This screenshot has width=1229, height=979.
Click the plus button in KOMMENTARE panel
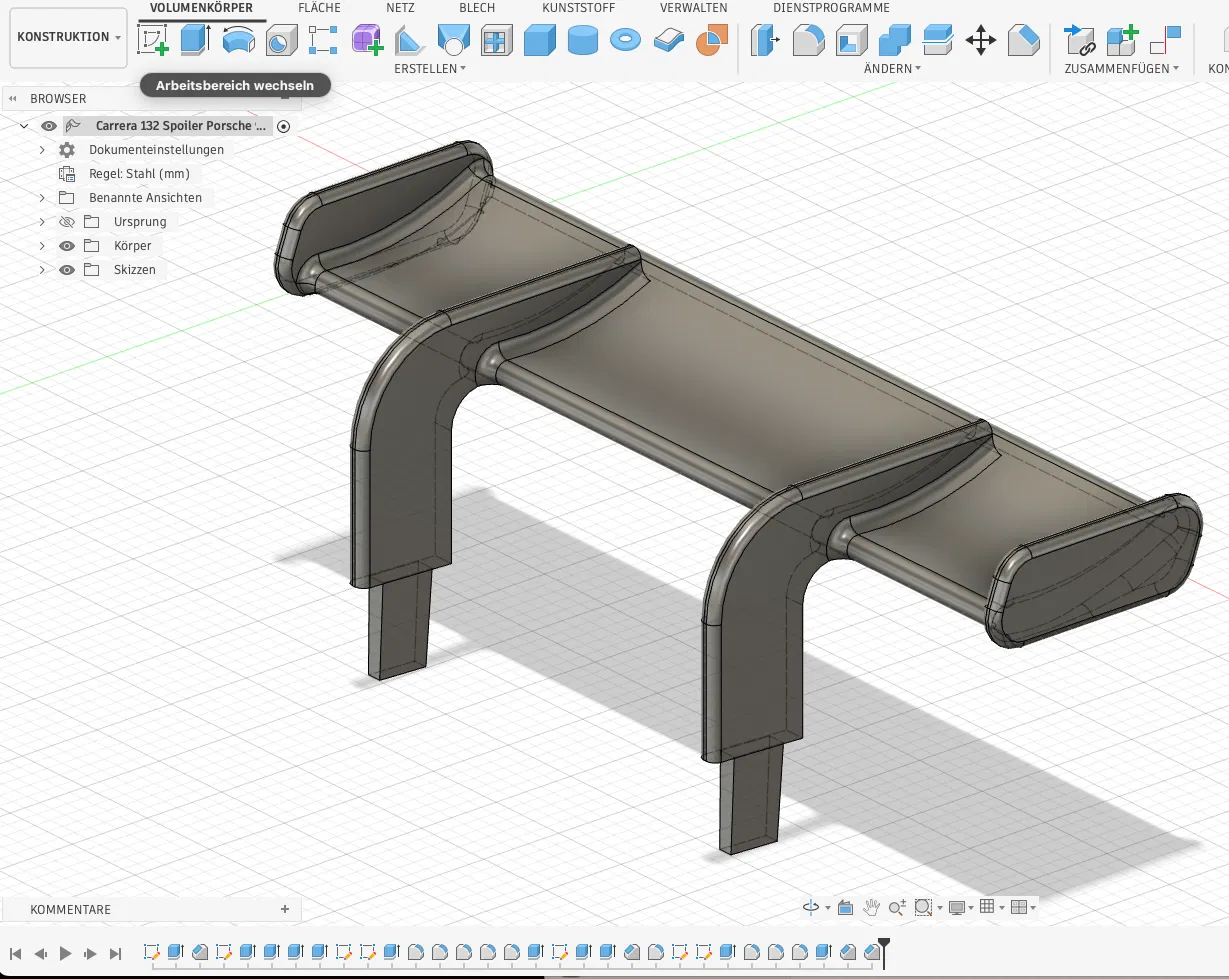pos(285,909)
